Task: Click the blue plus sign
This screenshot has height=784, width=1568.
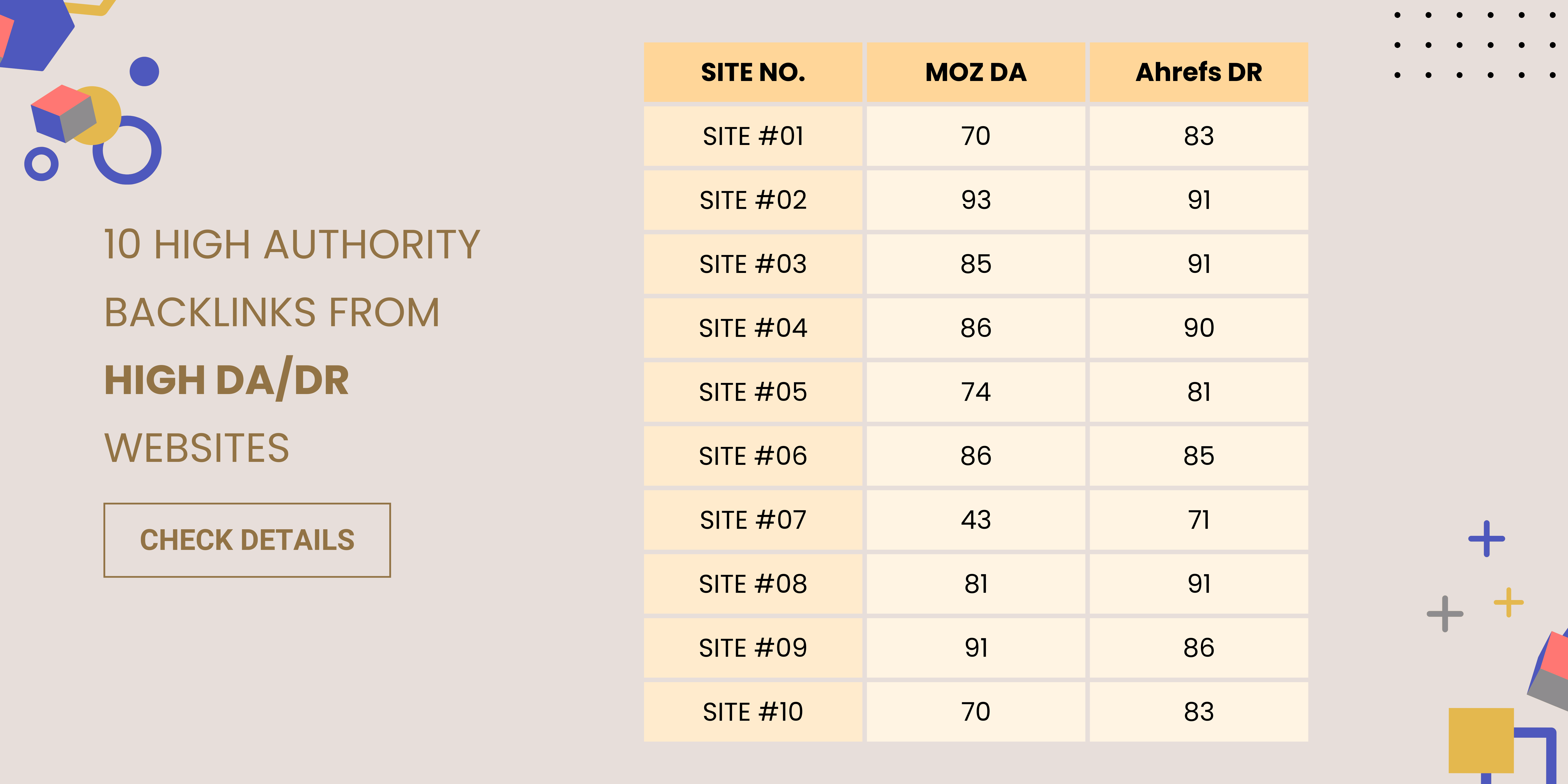Action: coord(1486,539)
